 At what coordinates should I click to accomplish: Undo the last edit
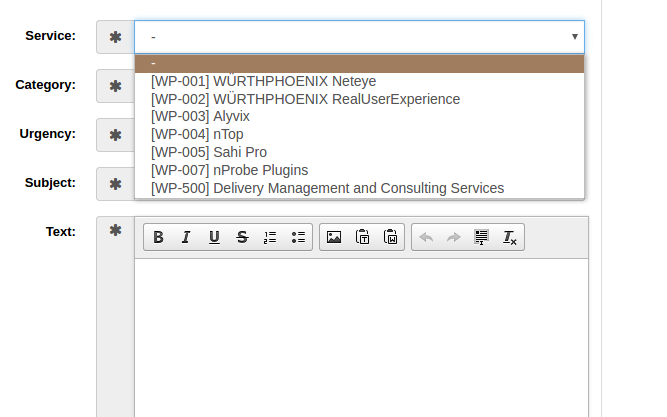point(426,237)
